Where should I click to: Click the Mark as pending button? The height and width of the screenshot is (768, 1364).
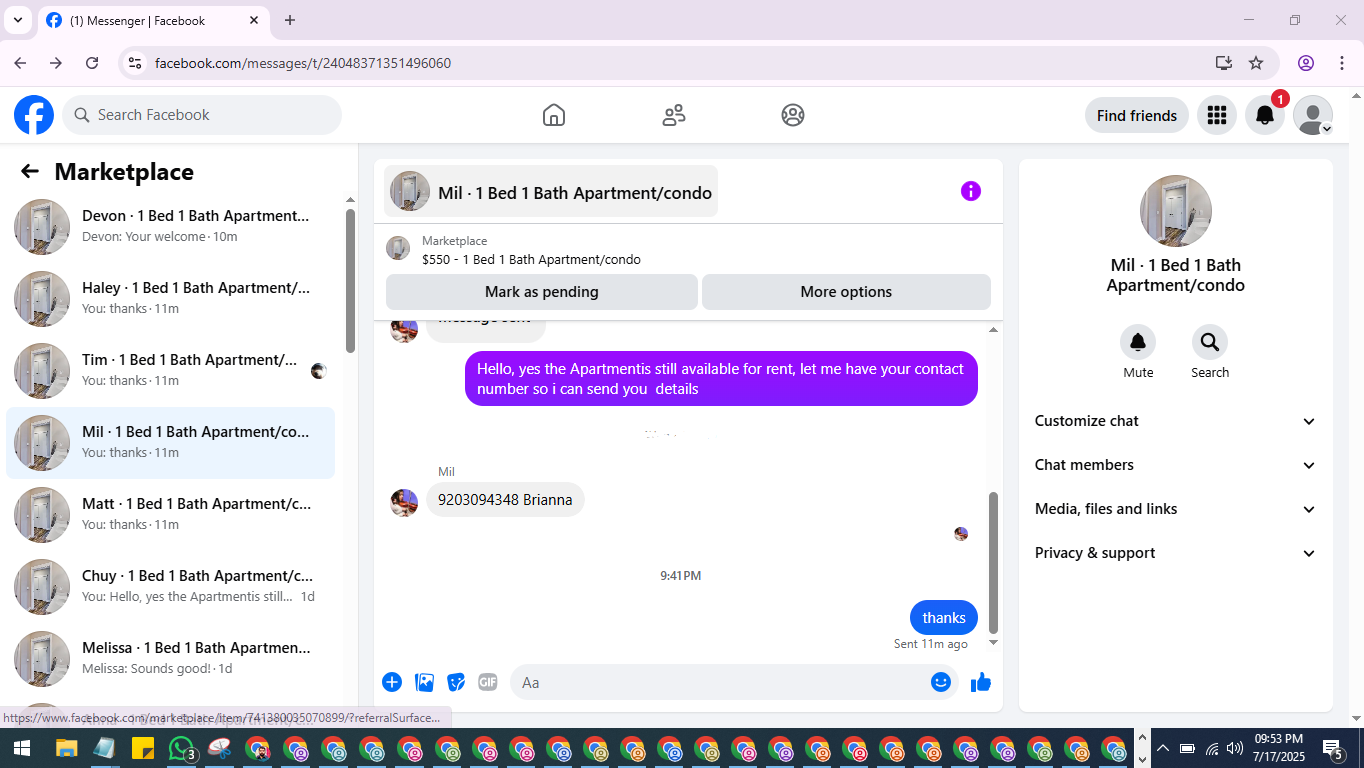click(542, 292)
